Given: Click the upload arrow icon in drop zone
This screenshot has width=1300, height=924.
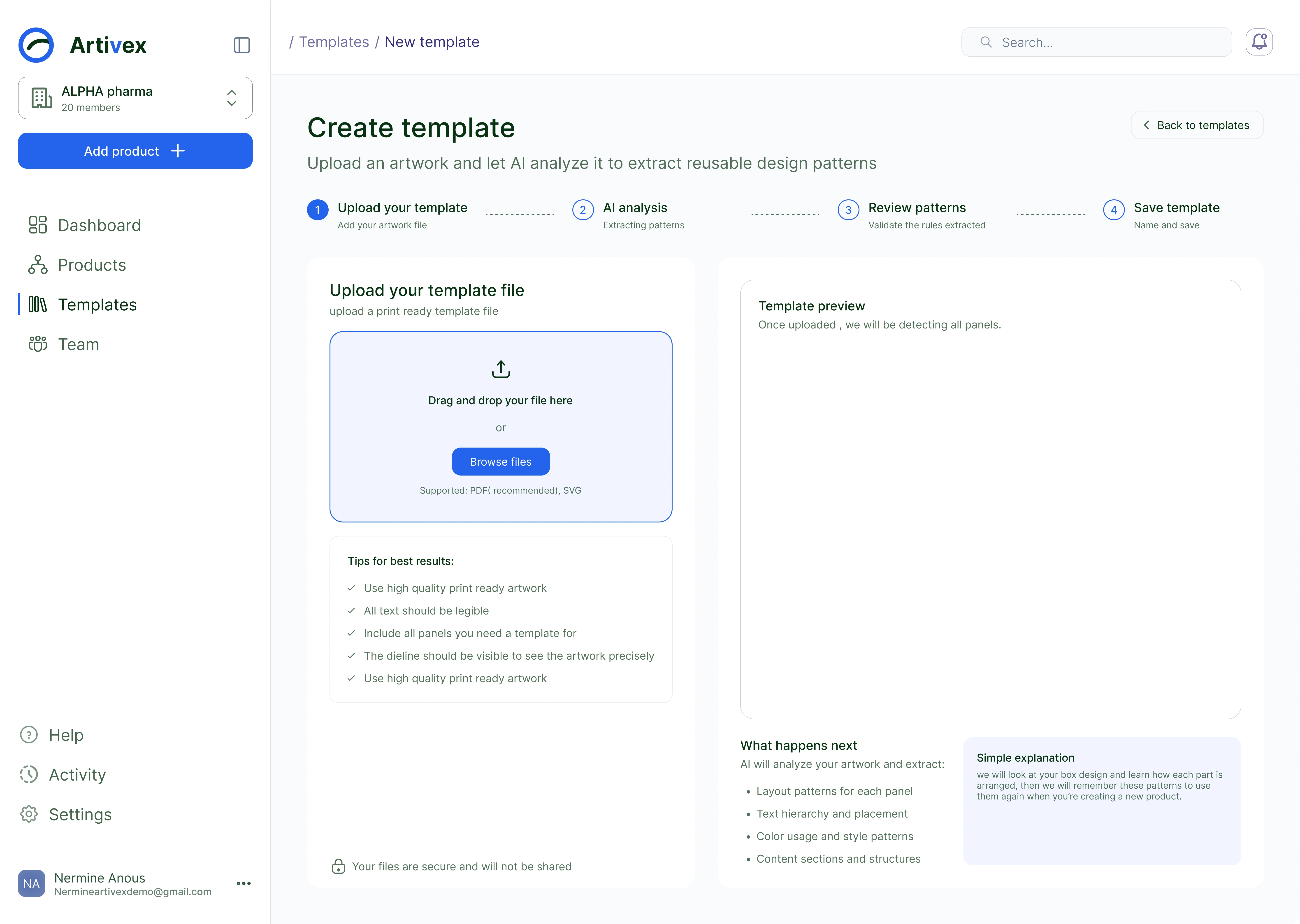Looking at the screenshot, I should 501,369.
